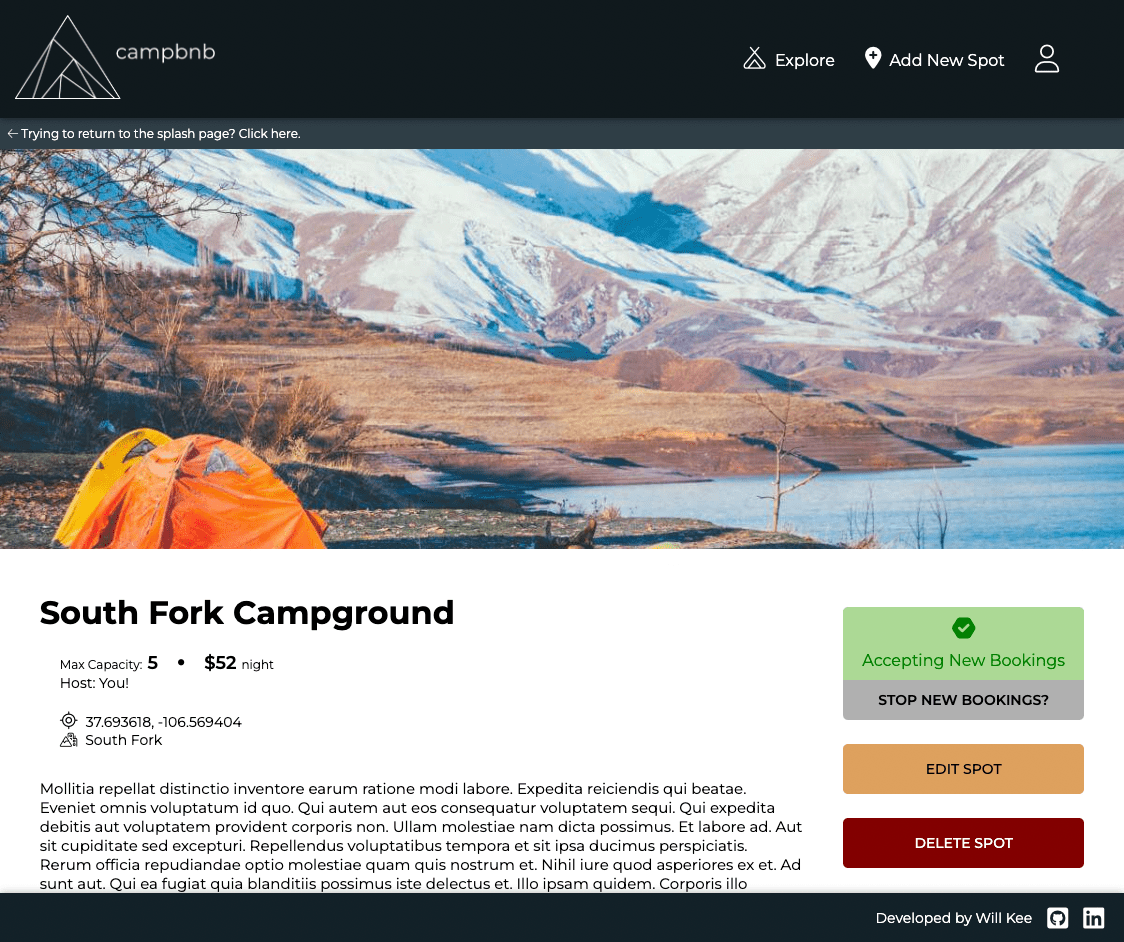Click the Delete Spot button
The width and height of the screenshot is (1124, 942).
pos(963,843)
